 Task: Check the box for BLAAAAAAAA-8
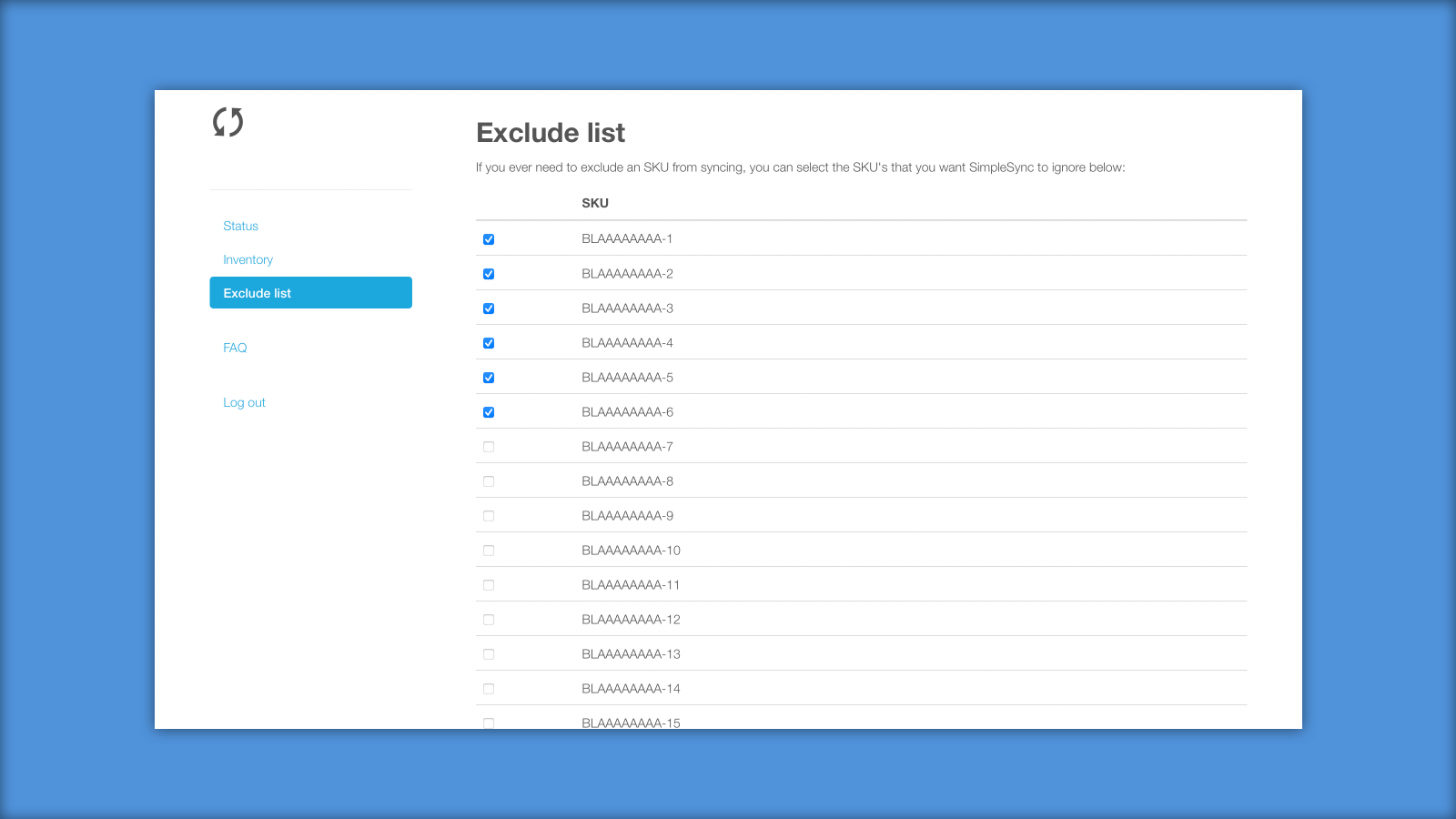489,481
